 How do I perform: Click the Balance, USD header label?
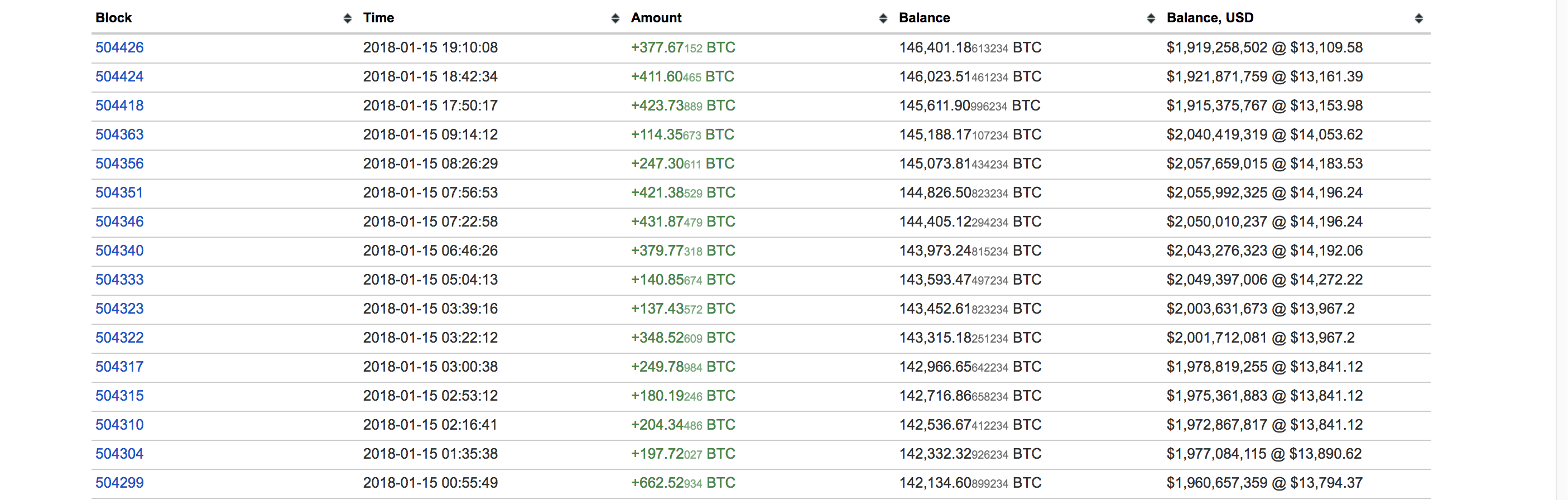click(1210, 18)
